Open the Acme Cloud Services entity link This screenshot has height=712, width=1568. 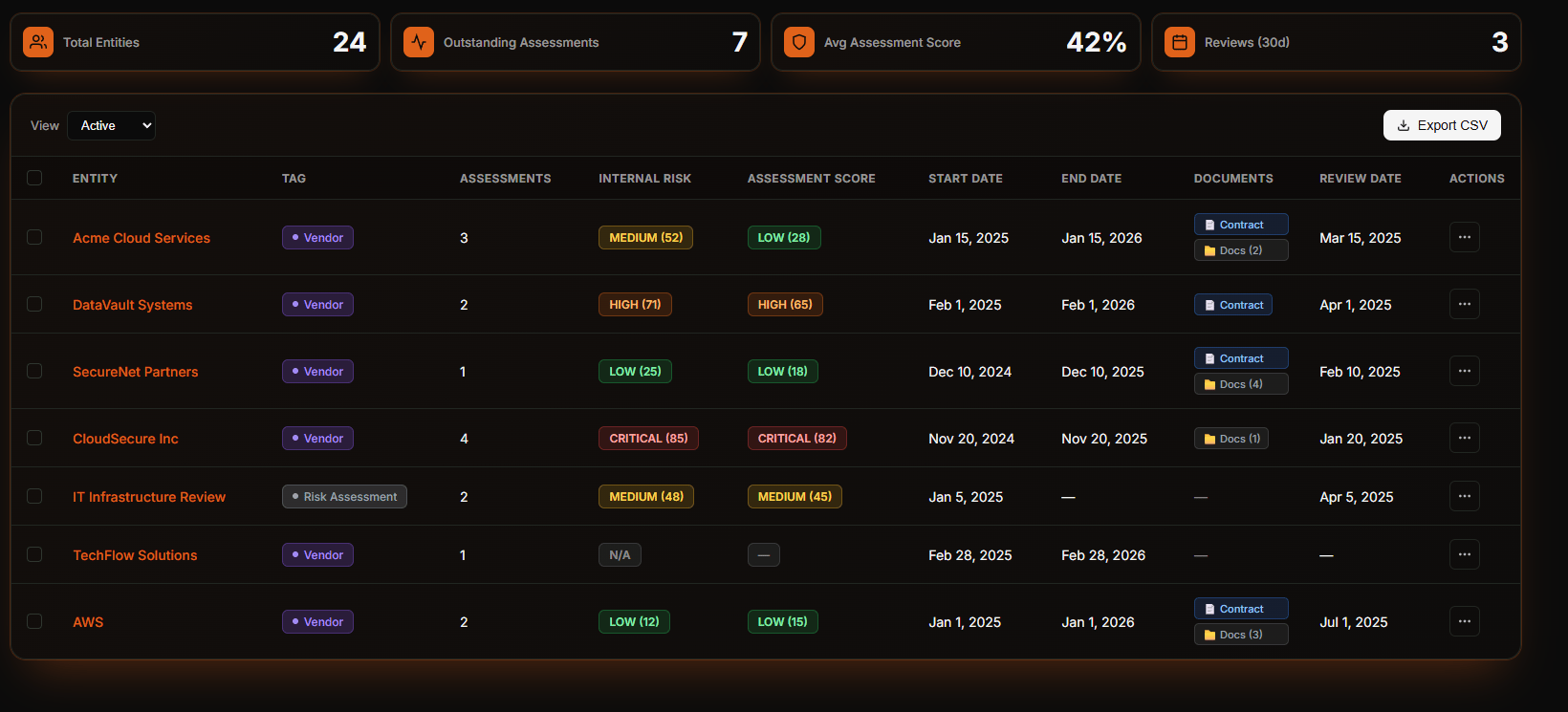[142, 238]
